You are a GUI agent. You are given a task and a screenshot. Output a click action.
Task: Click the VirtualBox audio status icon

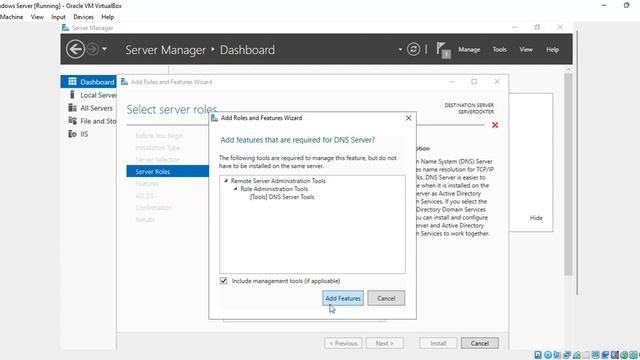point(557,355)
